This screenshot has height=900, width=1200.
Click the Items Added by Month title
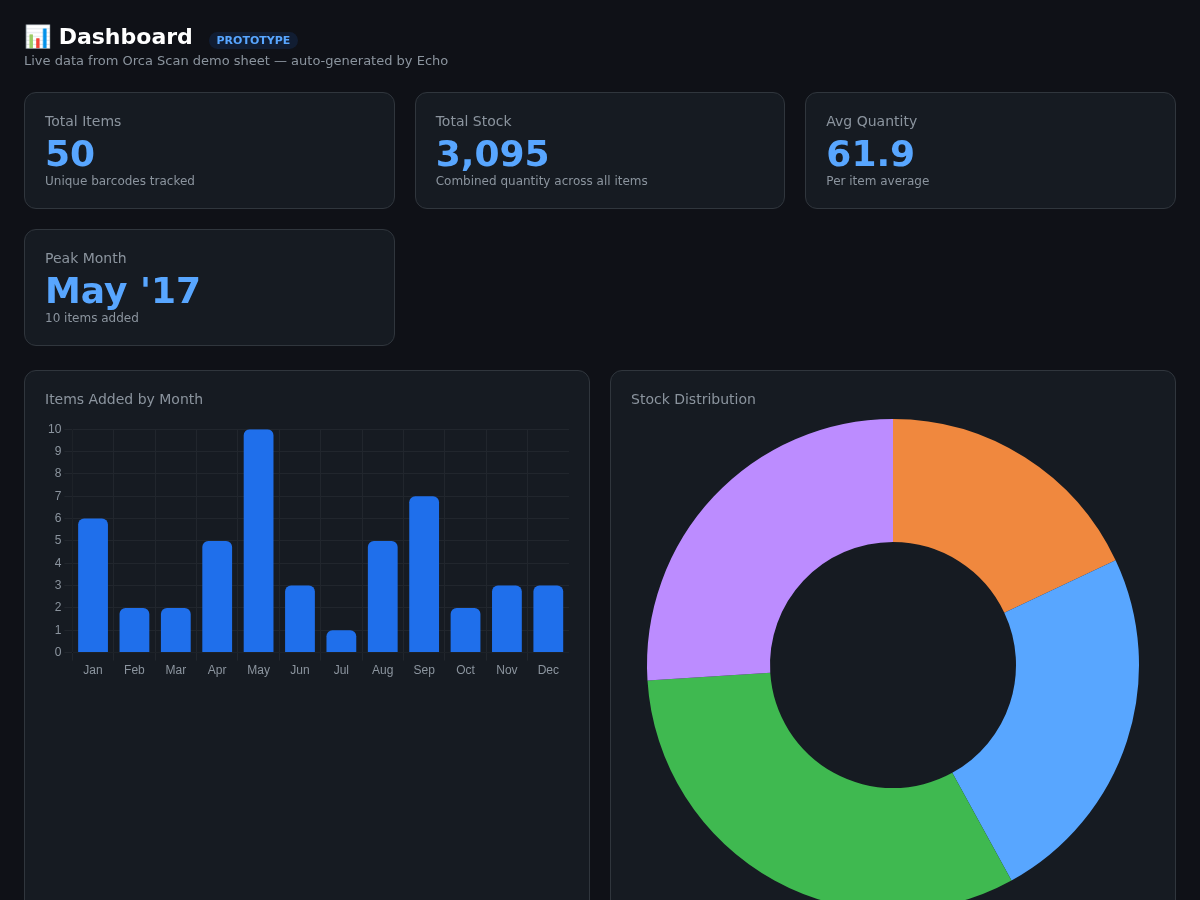coord(124,399)
